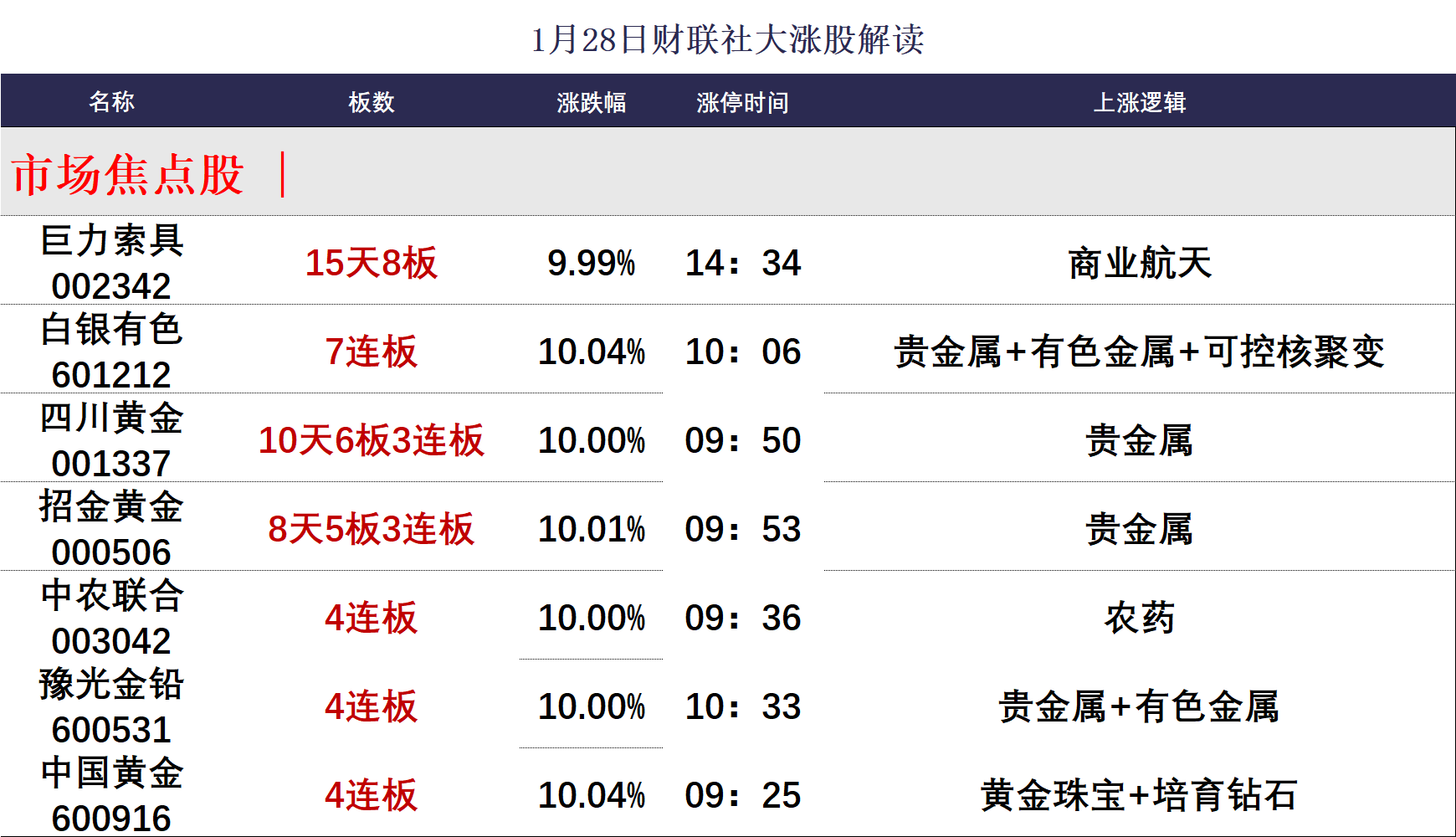1456x837 pixels.
Task: Select the 15天8板 cell
Action: pos(371,263)
